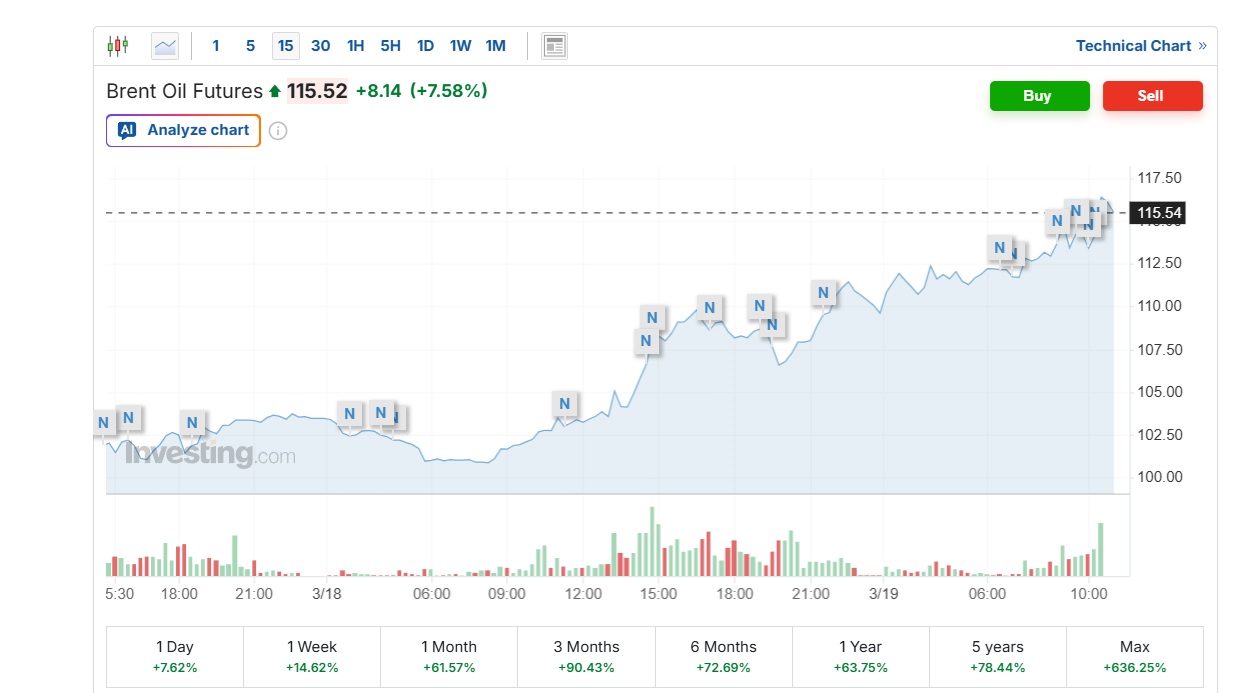
Task: Choose the 1W interval option
Action: [460, 46]
